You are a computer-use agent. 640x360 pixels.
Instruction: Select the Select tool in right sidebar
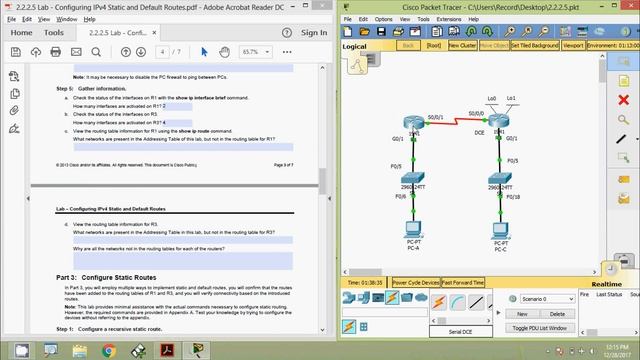click(x=623, y=62)
